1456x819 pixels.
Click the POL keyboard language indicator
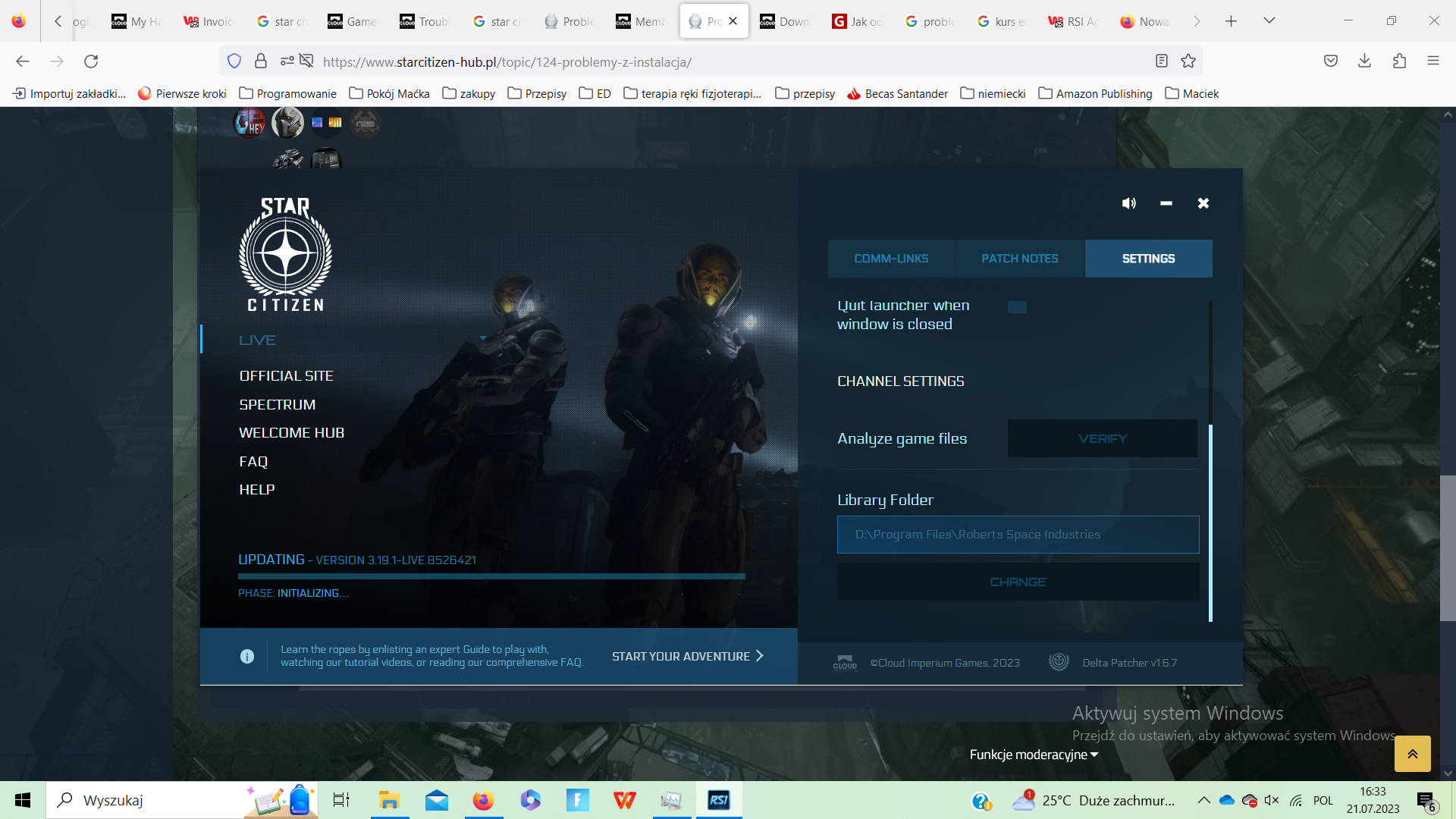[x=1323, y=800]
